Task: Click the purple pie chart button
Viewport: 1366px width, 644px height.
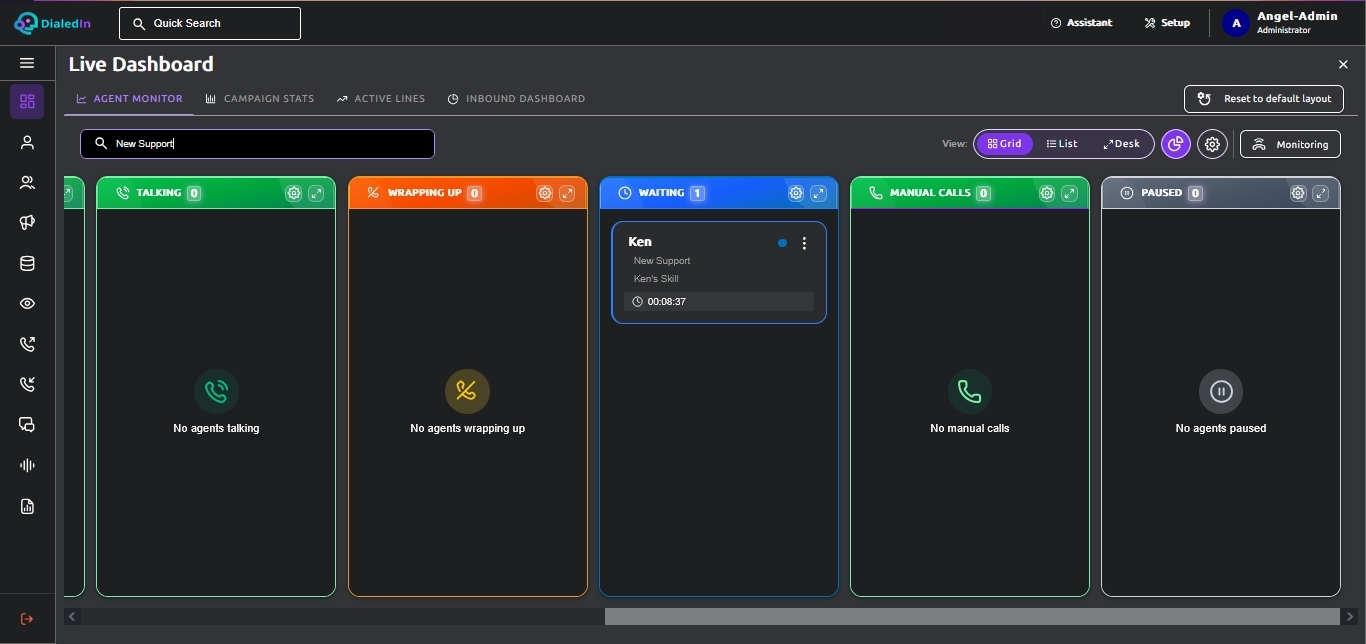Action: pos(1176,144)
